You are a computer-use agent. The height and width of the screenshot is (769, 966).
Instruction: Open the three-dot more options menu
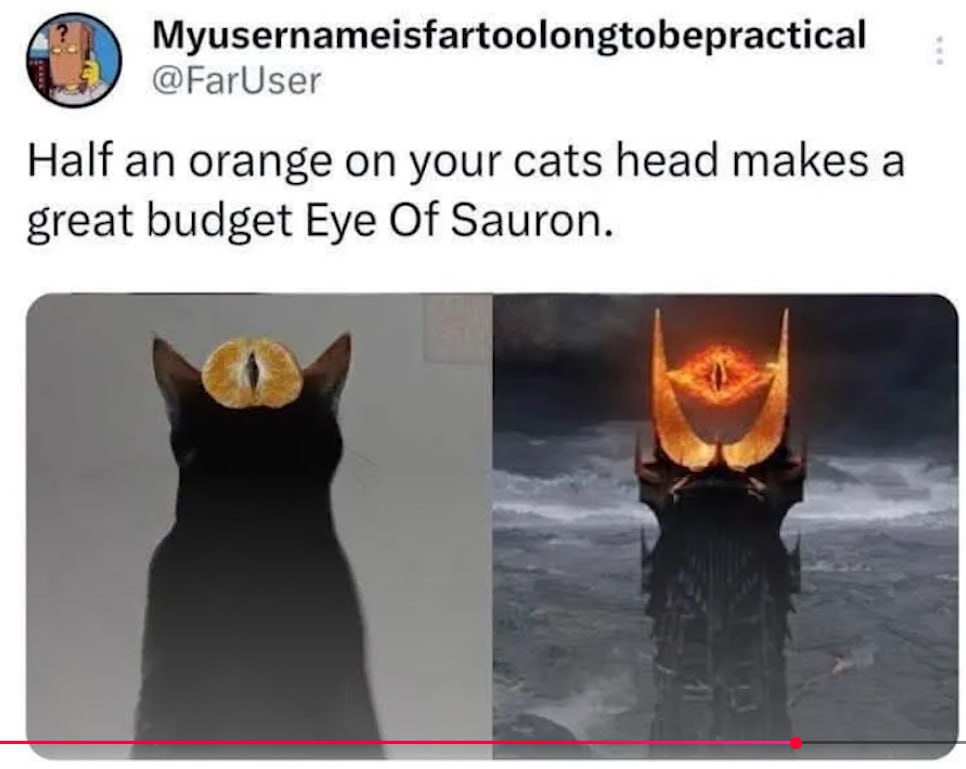tap(939, 51)
